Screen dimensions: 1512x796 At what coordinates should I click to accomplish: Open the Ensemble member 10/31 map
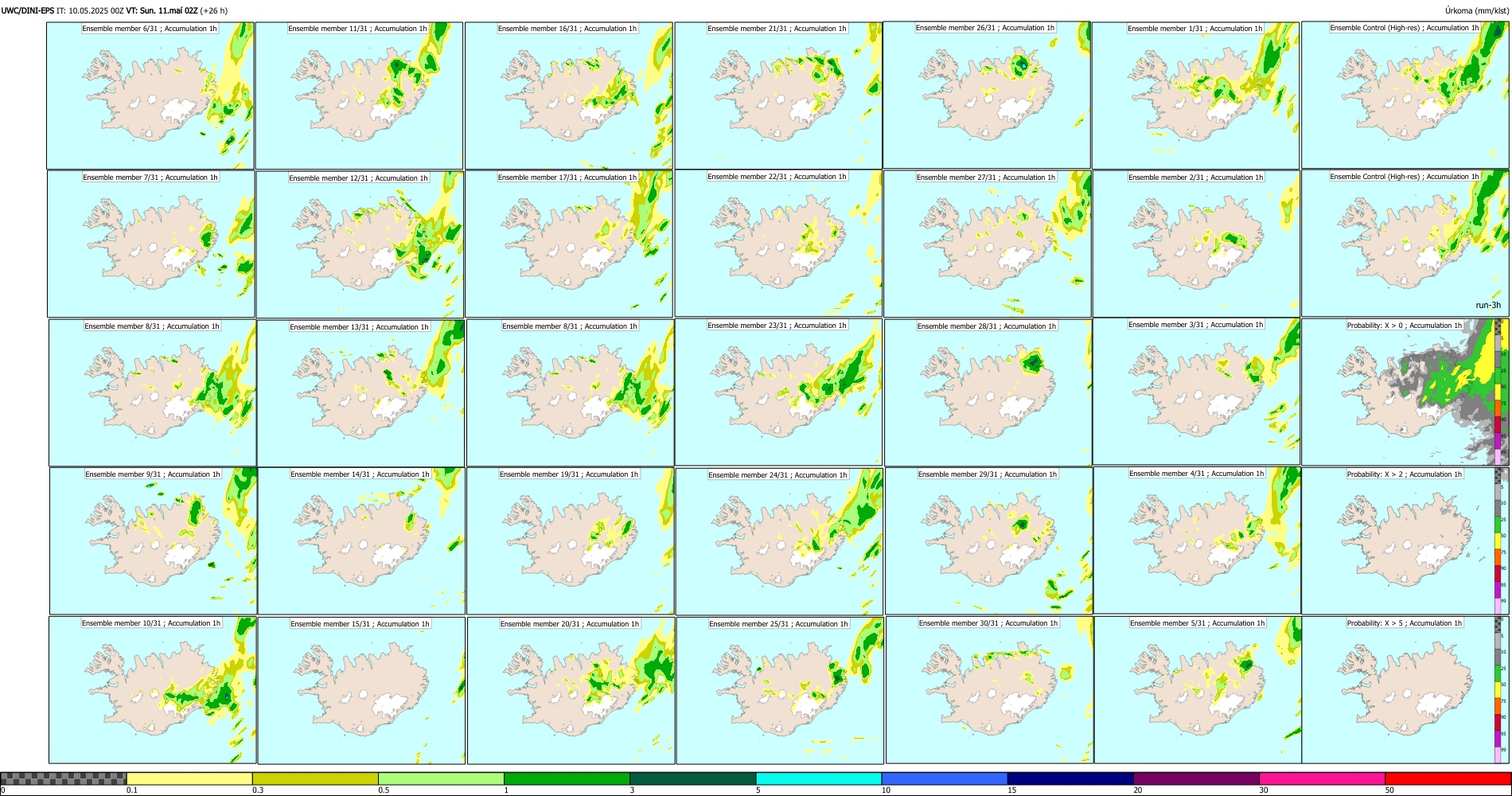click(x=153, y=690)
